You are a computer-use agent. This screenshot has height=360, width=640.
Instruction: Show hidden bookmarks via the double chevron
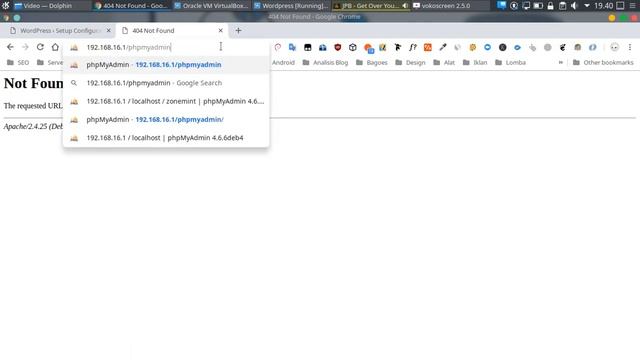[561, 62]
